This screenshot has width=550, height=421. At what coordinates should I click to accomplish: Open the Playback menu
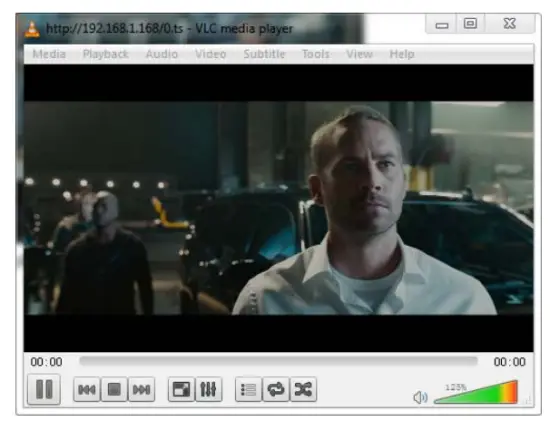tap(105, 54)
